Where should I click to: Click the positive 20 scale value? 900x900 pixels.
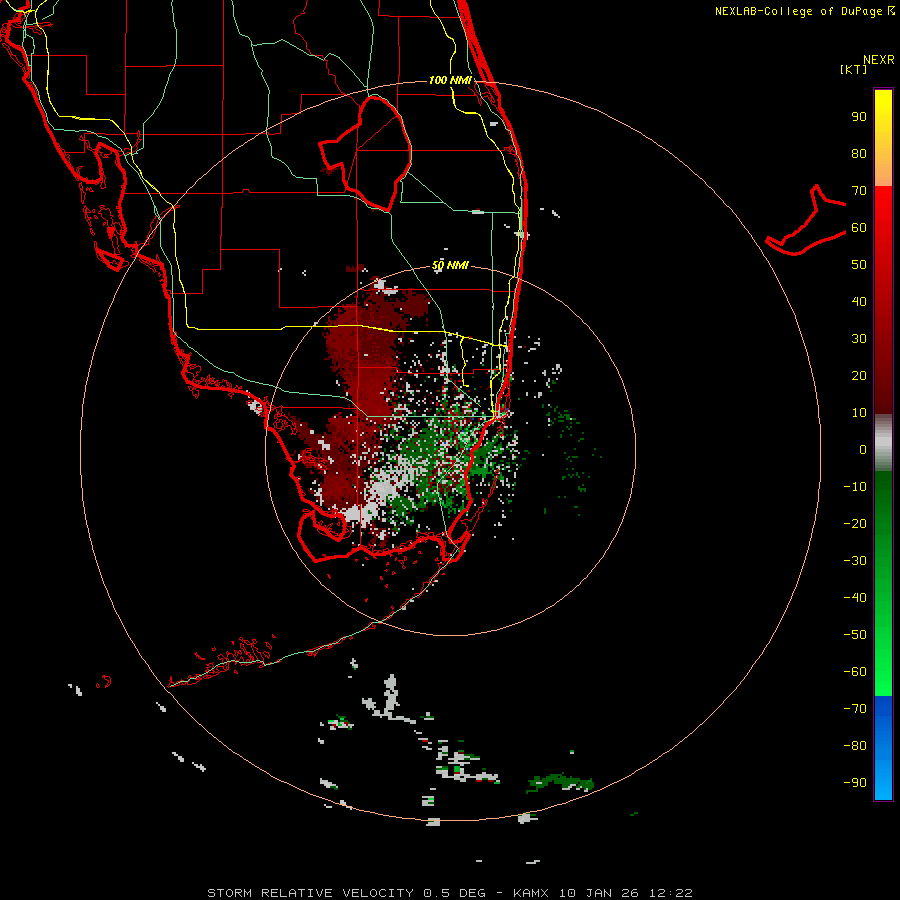tap(859, 375)
